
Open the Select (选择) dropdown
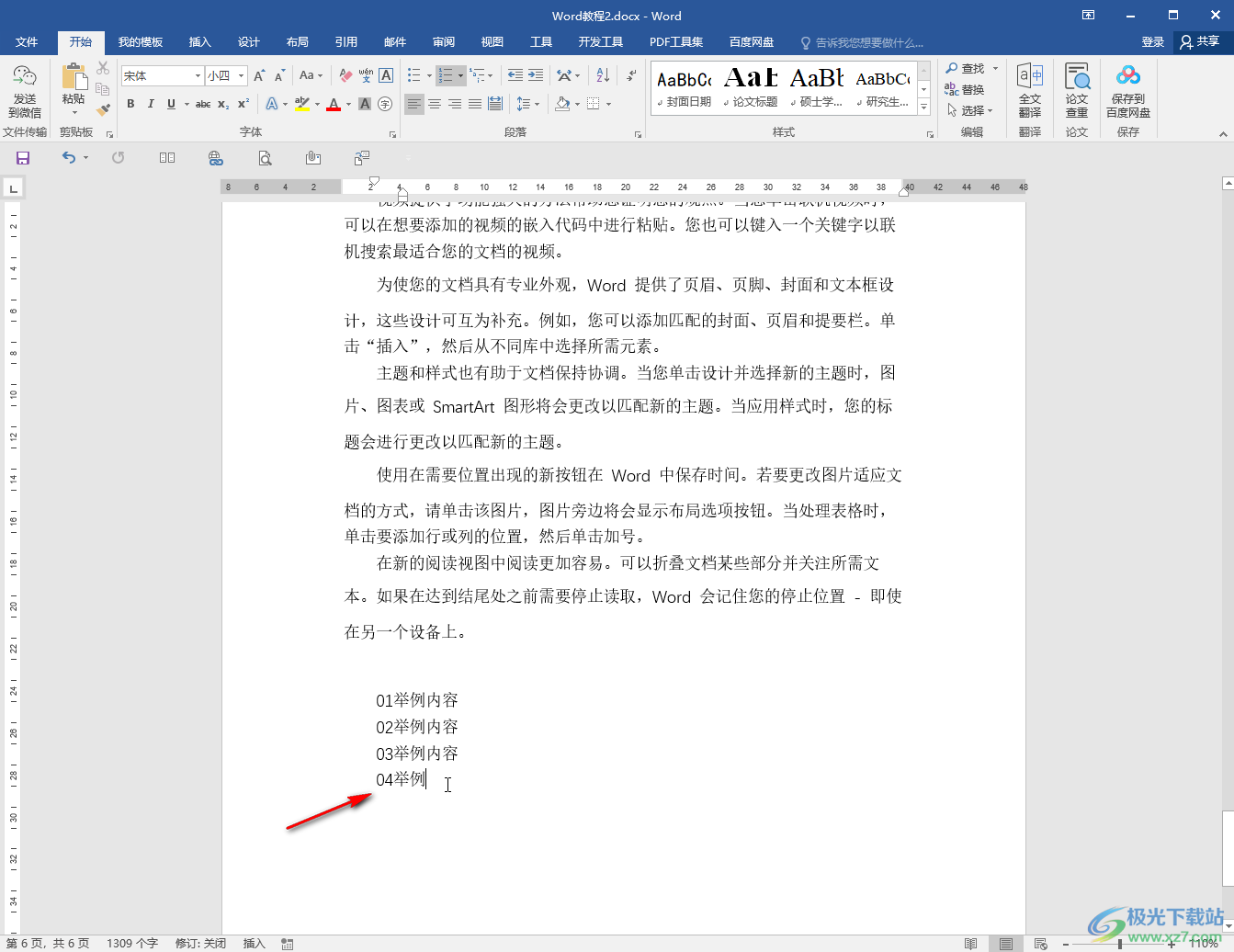click(x=969, y=110)
